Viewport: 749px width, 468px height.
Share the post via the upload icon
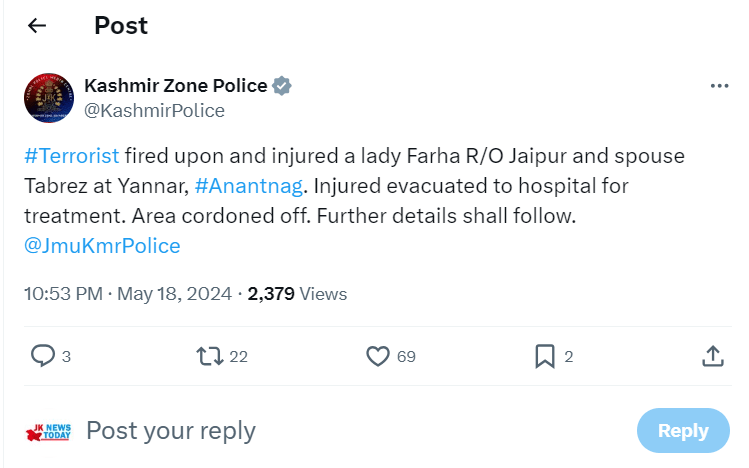tap(713, 356)
